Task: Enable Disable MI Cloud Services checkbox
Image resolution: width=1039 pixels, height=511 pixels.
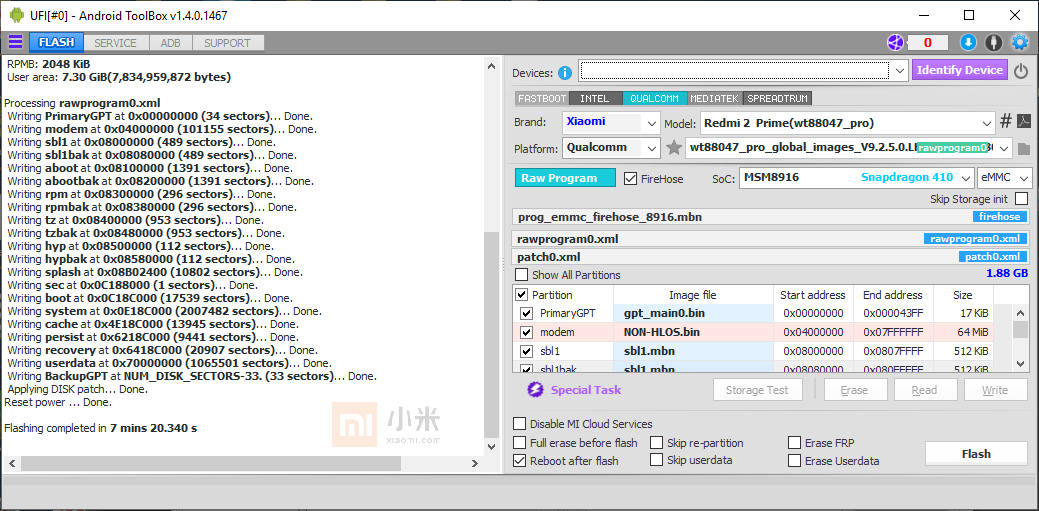Action: coord(520,424)
